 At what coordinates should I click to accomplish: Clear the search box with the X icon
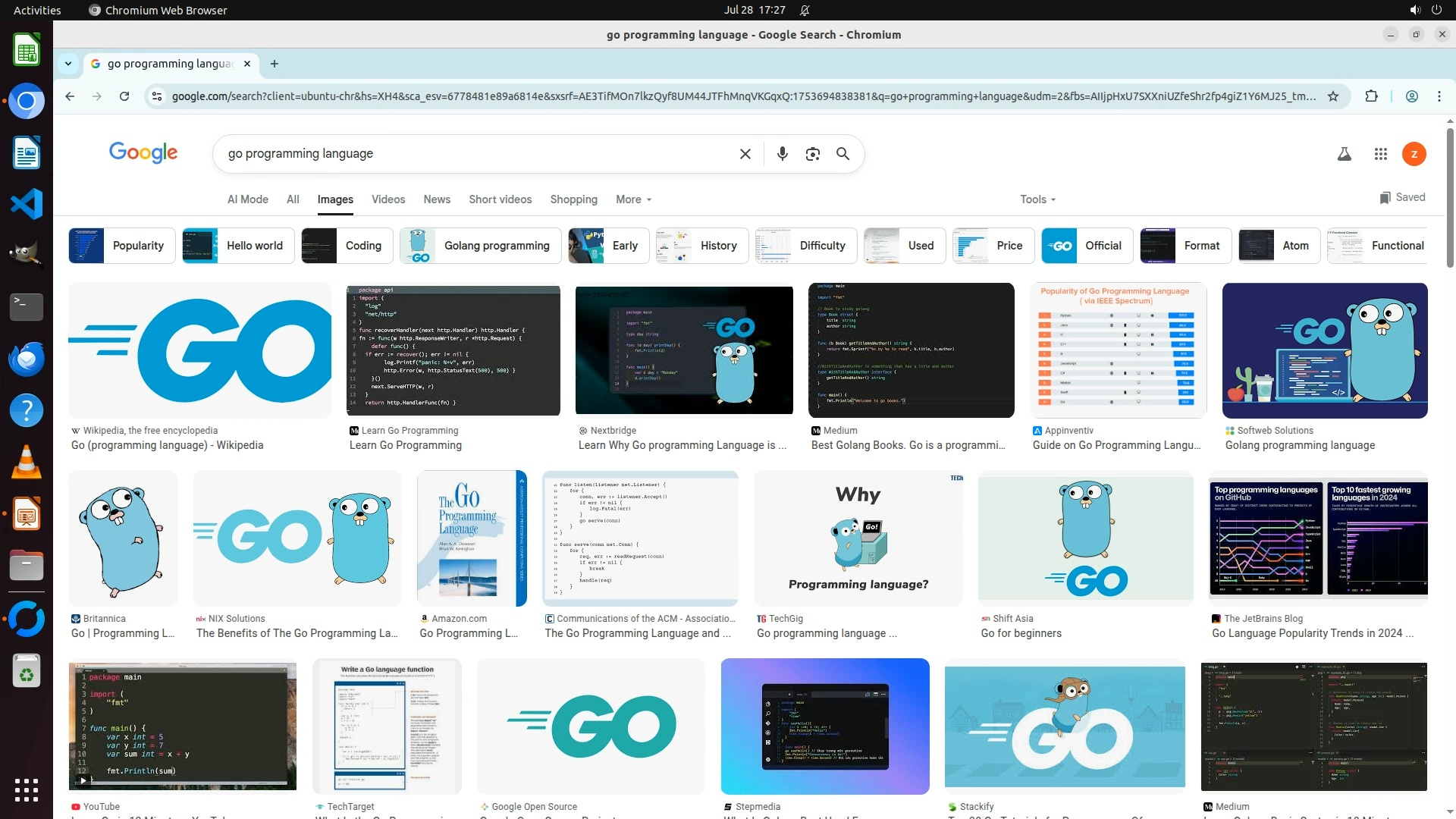point(745,154)
